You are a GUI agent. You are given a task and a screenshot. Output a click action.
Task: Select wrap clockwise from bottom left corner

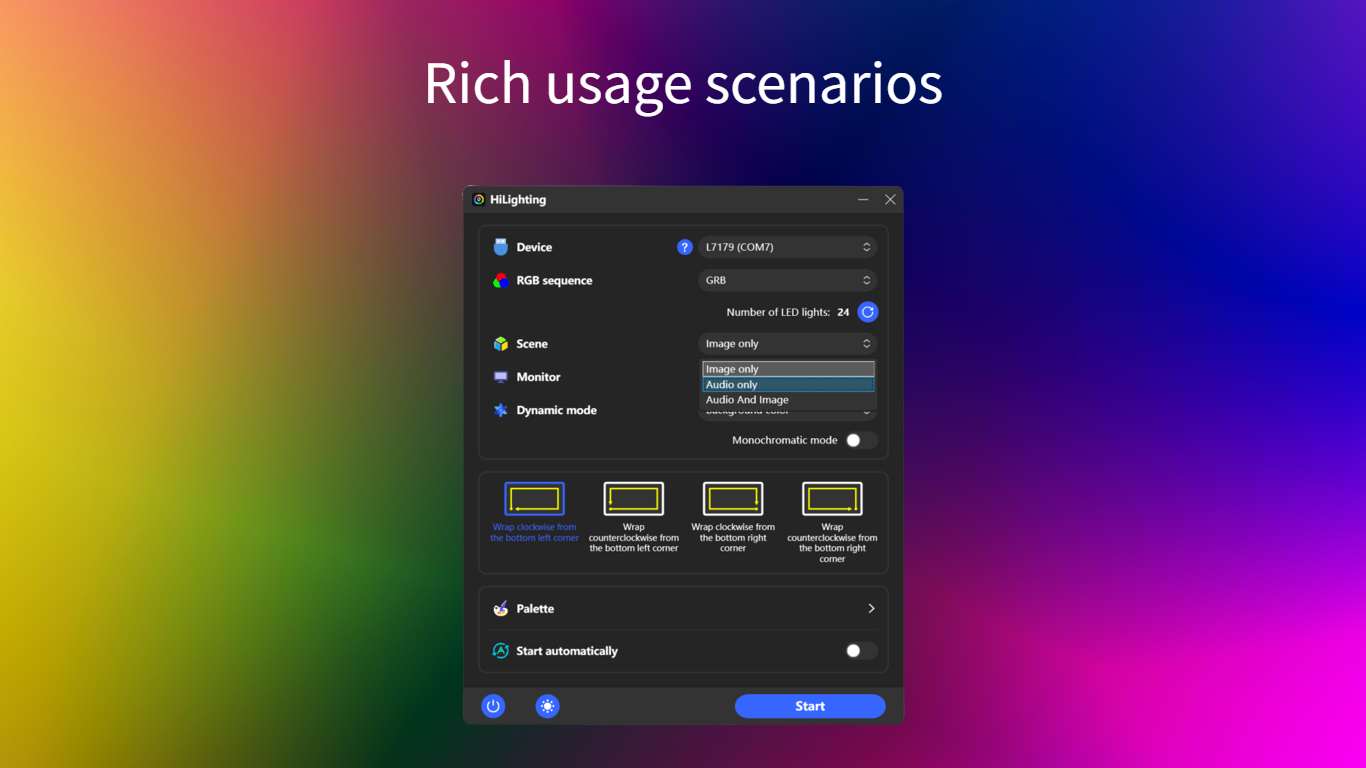click(x=533, y=497)
